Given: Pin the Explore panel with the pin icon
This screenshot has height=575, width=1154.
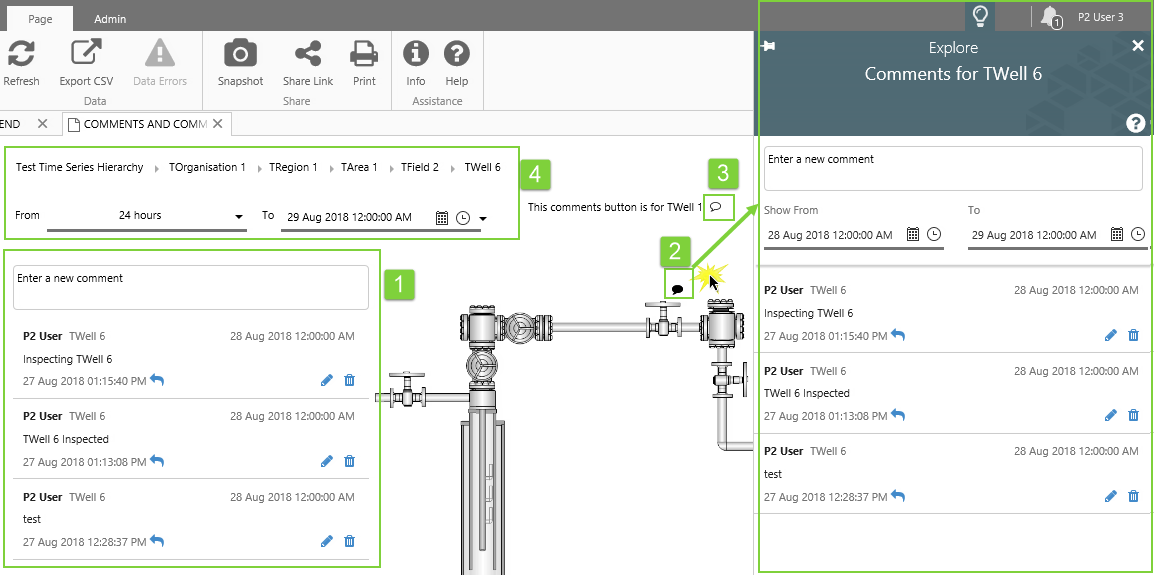Looking at the screenshot, I should [x=768, y=47].
